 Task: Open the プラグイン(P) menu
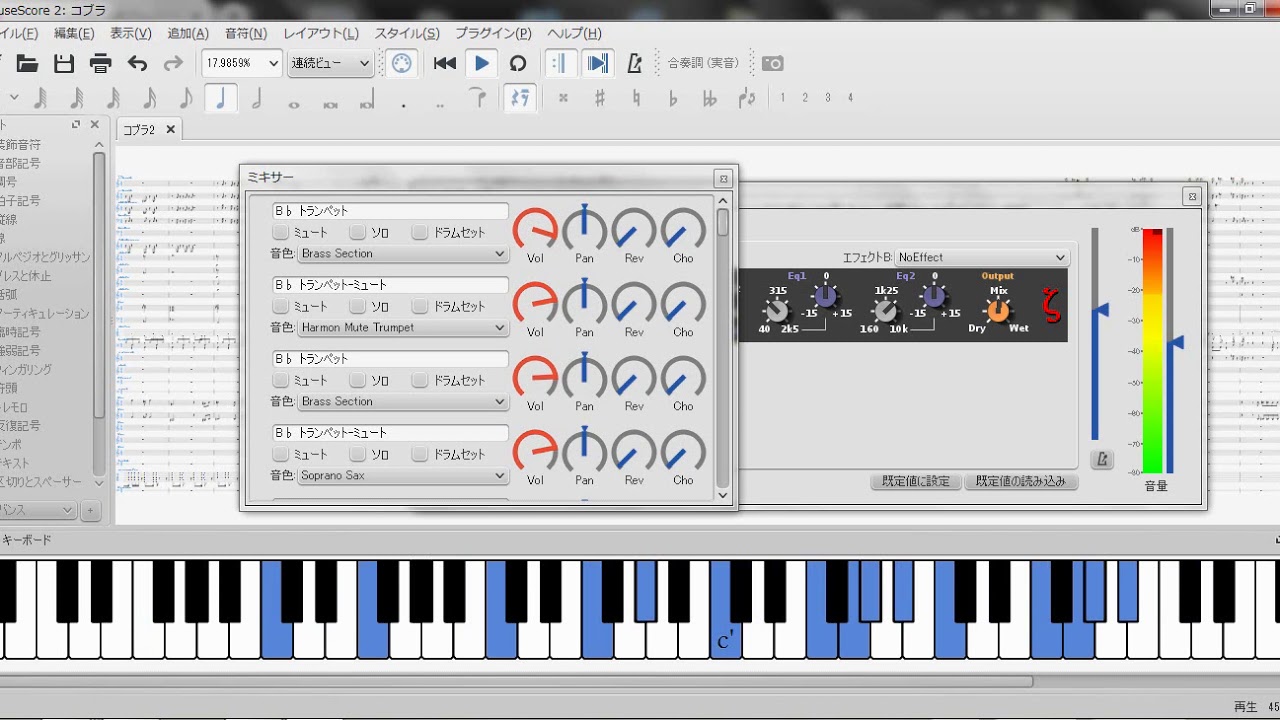coord(495,33)
